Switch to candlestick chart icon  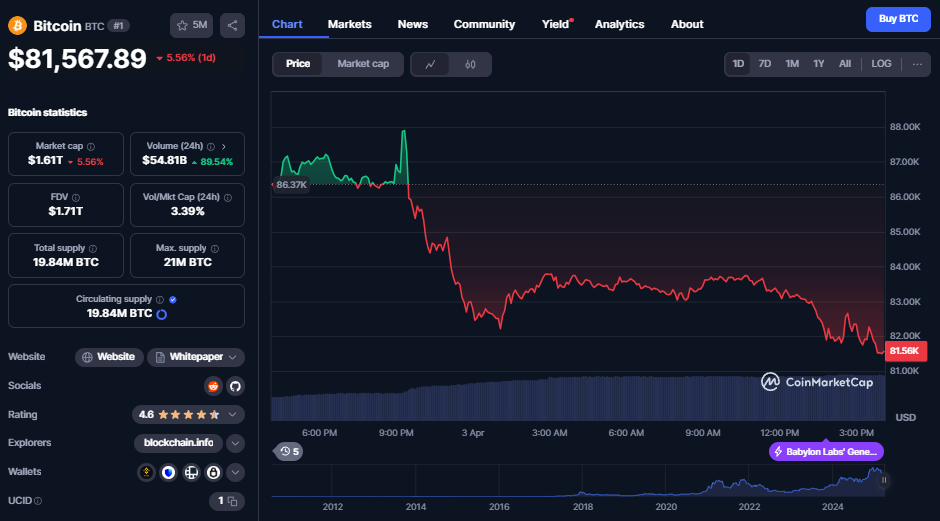470,64
